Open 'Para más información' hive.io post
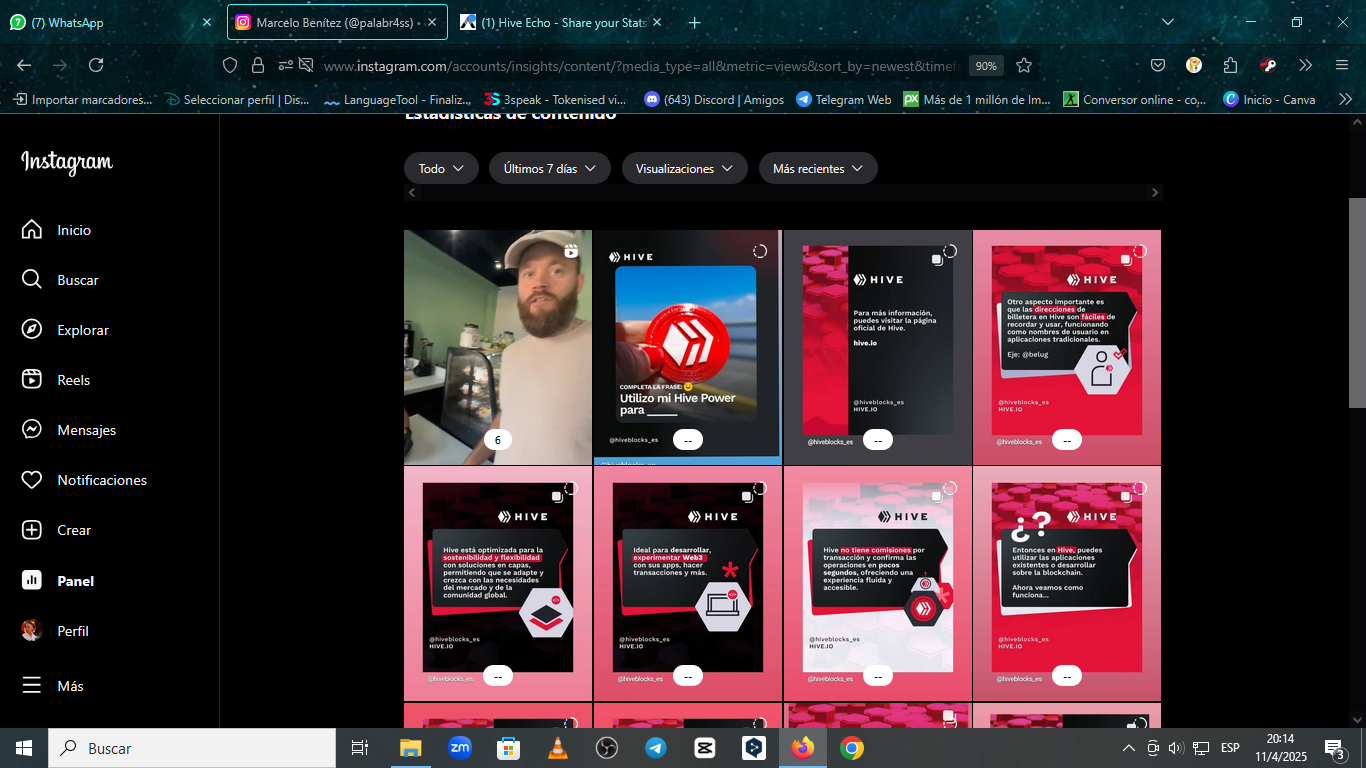The image size is (1366, 768). pos(877,347)
